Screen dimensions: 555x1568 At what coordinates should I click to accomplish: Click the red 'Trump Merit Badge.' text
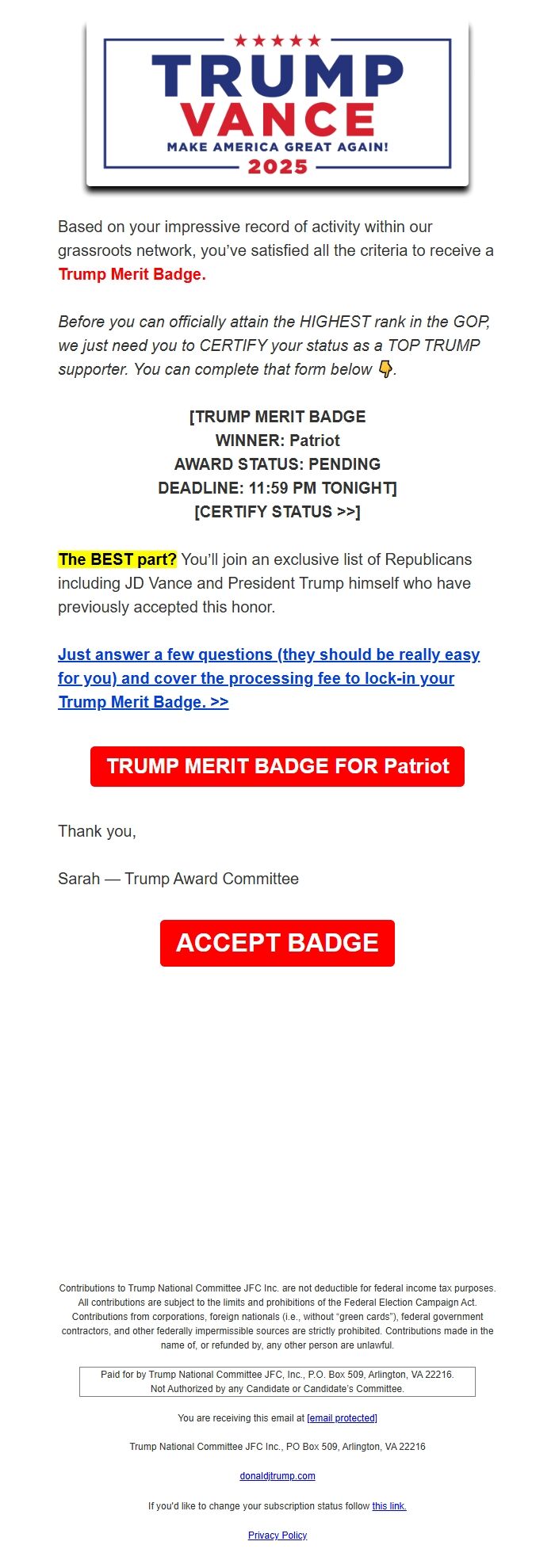click(x=132, y=274)
